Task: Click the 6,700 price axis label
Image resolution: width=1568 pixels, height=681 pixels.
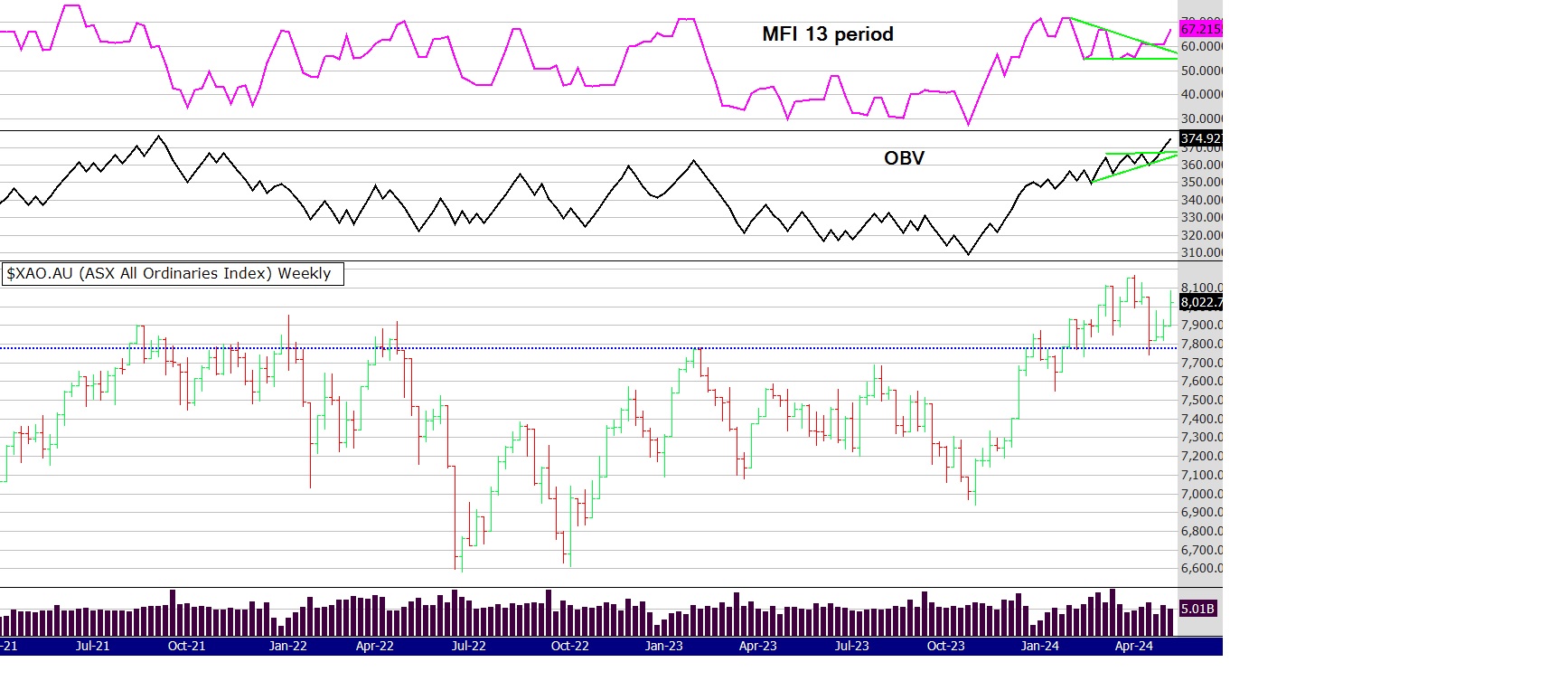Action: [x=1202, y=550]
